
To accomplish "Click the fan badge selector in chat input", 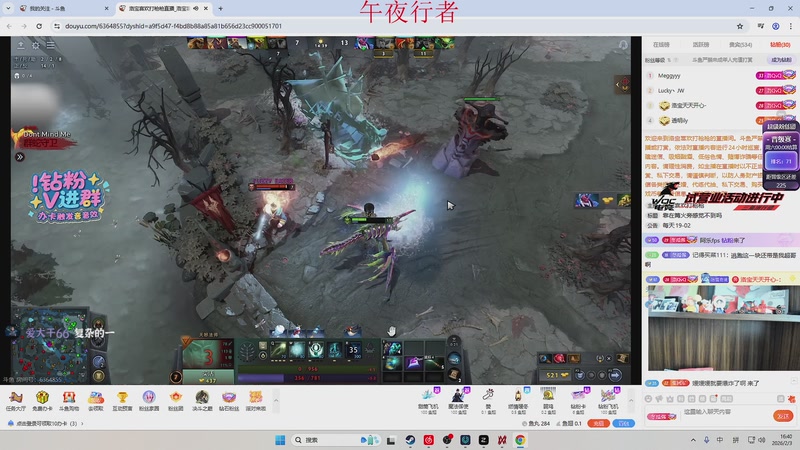I will coord(661,416).
